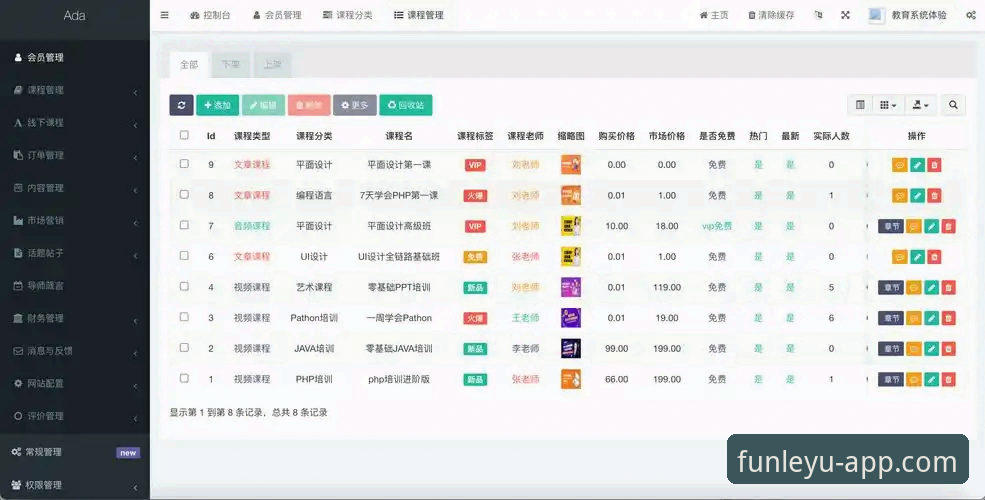Image resolution: width=985 pixels, height=500 pixels.
Task: Check the checkbox for row id 3
Action: tap(184, 317)
